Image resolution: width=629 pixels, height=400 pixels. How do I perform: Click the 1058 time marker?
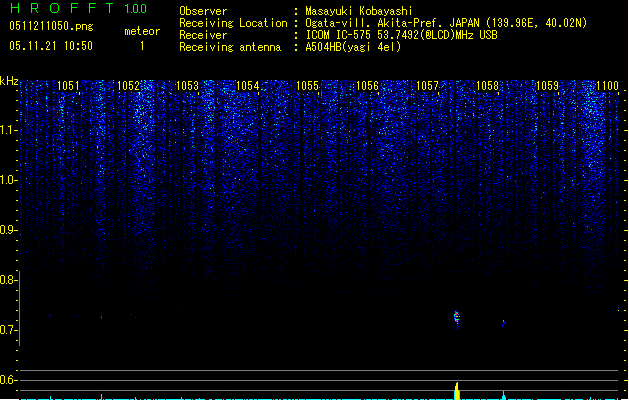487,85
